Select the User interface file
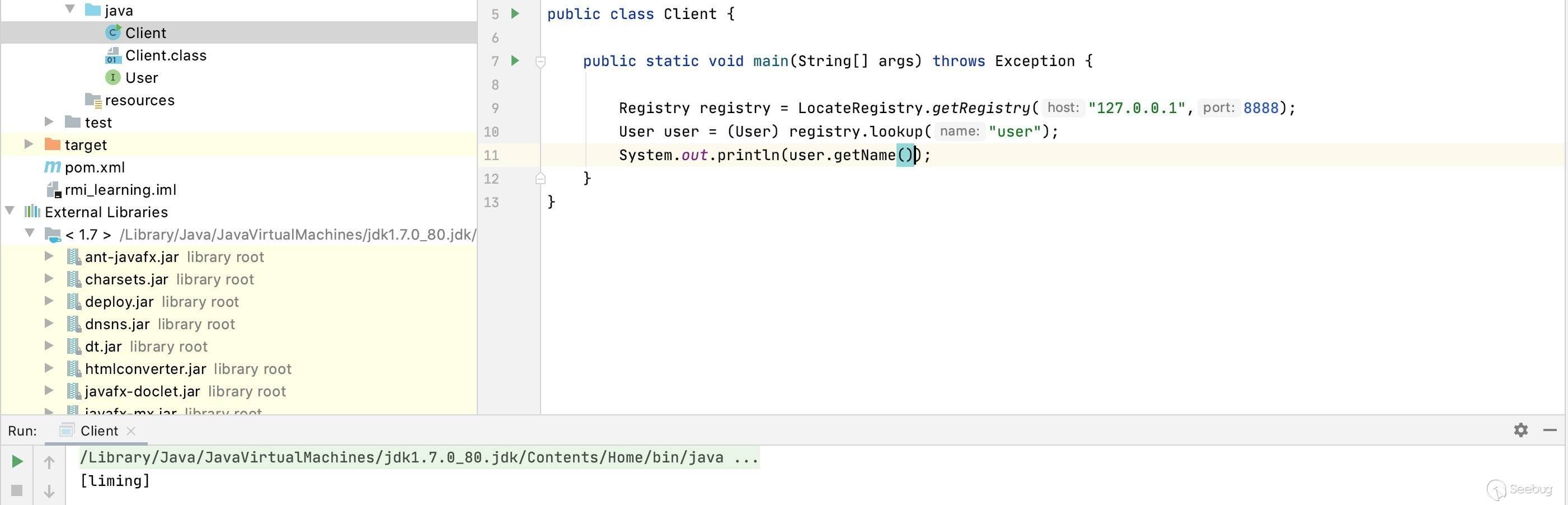 point(141,78)
